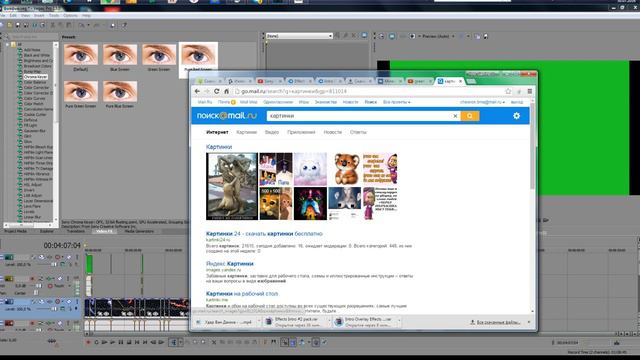Image resolution: width=640 pixels, height=360 pixels.
Task: Switch to Картинки search tab
Action: [247, 132]
